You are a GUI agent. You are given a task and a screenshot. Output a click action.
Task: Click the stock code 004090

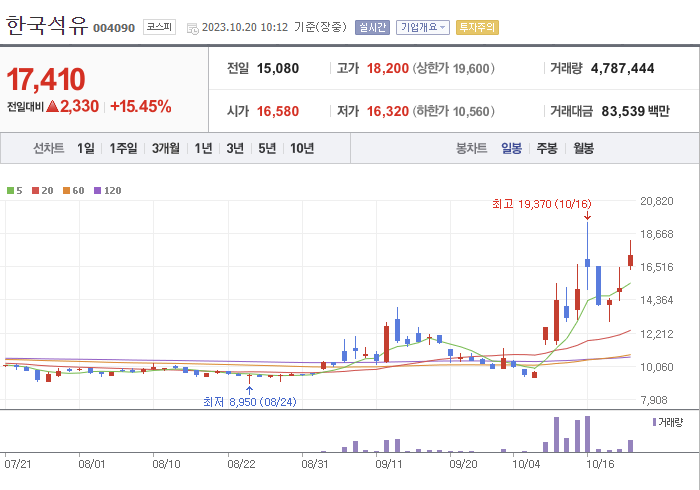(114, 28)
